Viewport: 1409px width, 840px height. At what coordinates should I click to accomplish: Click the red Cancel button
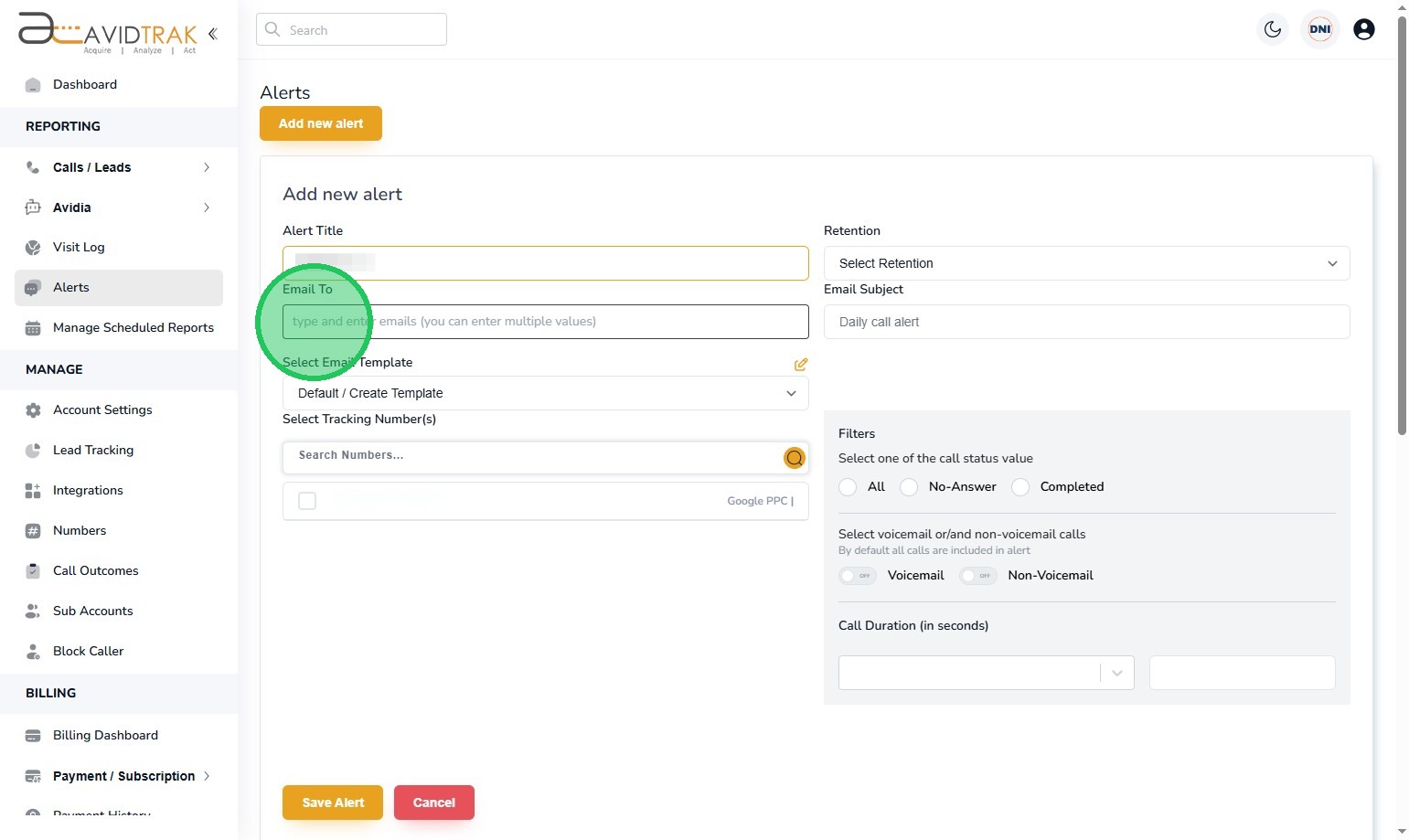pos(433,803)
